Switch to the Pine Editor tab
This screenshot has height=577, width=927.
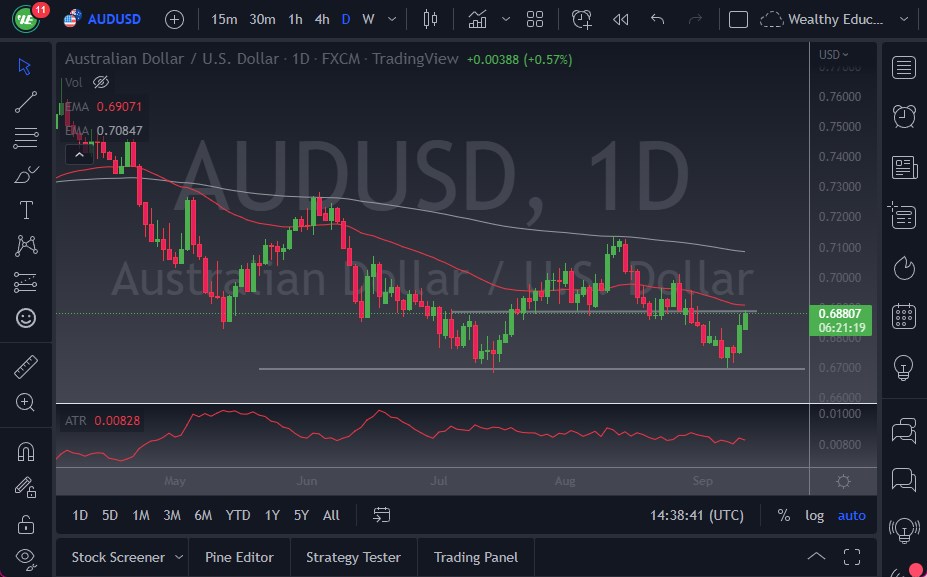click(x=239, y=557)
